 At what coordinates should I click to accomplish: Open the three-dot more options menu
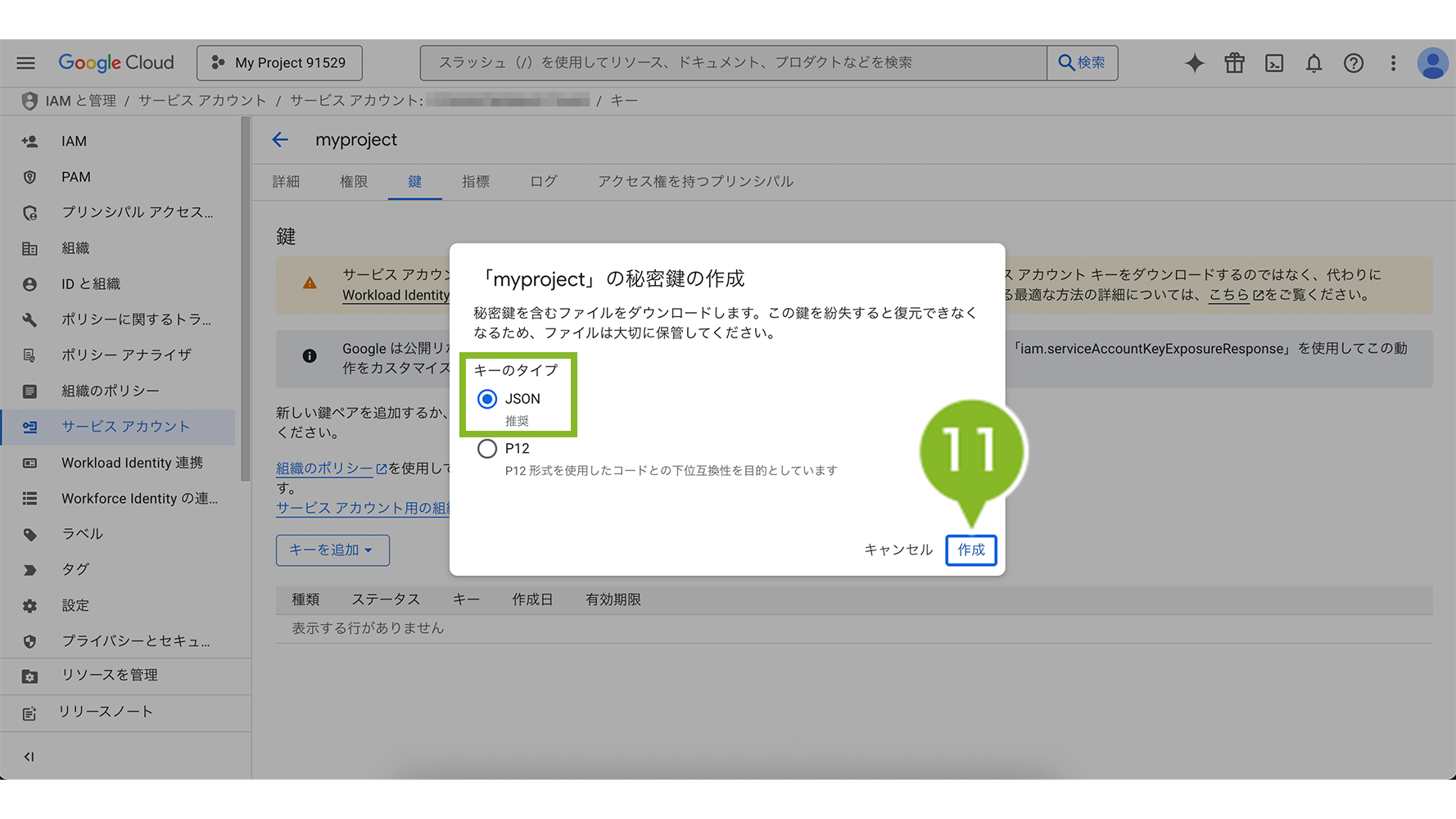tap(1393, 63)
